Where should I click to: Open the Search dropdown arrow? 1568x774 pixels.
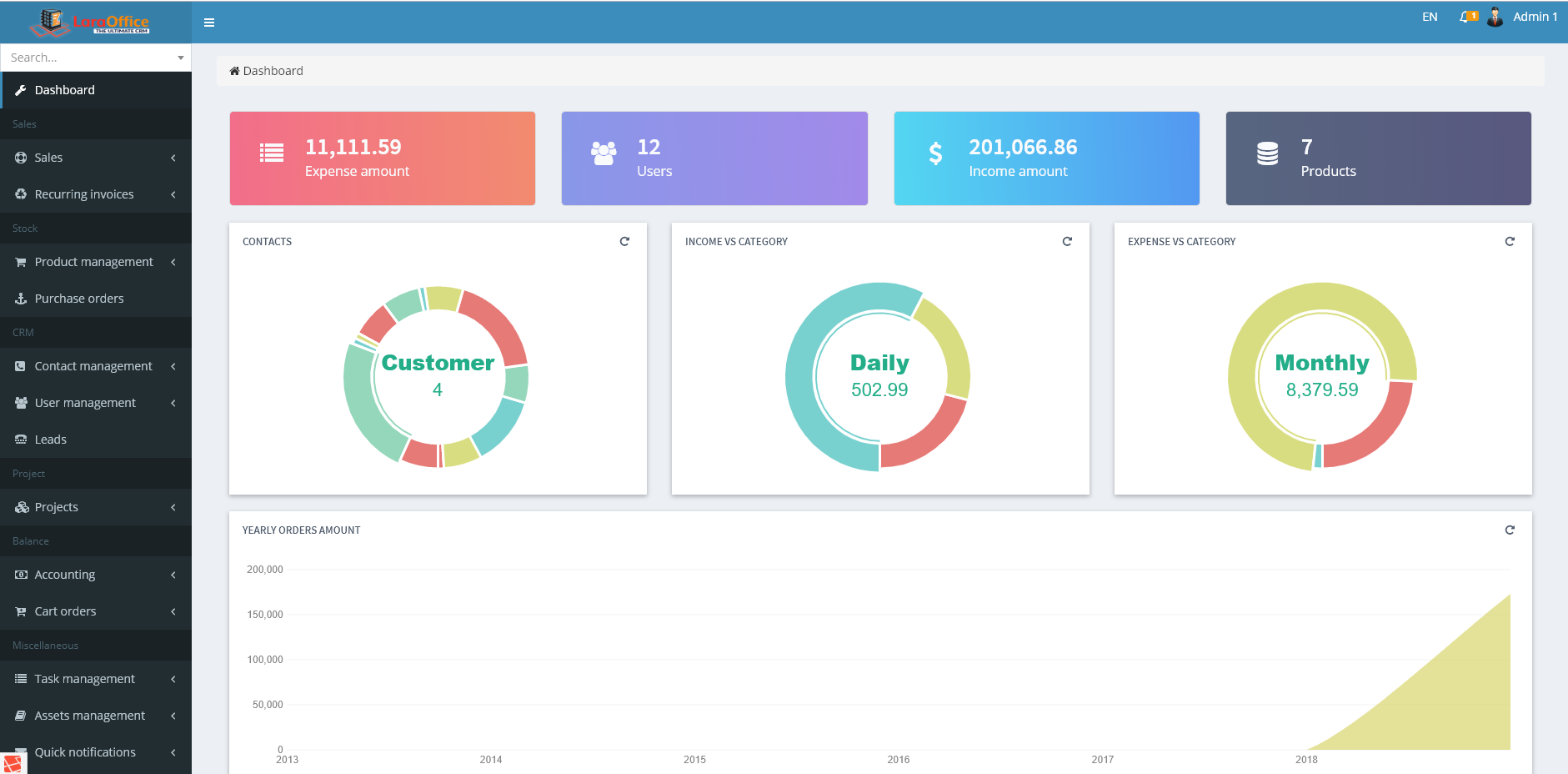(181, 58)
